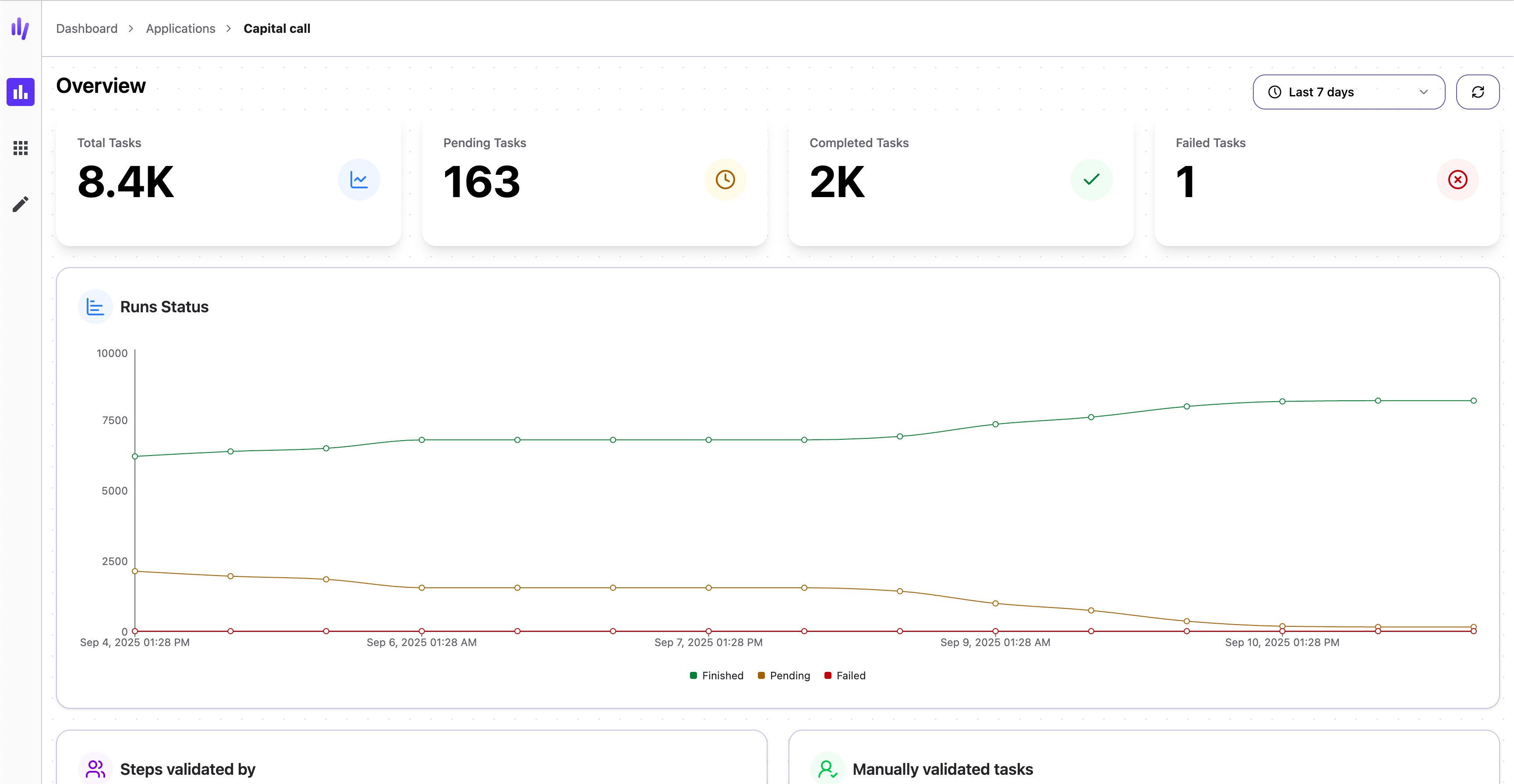This screenshot has width=1514, height=784.
Task: Click the last Finished data point on chart
Action: [1473, 401]
